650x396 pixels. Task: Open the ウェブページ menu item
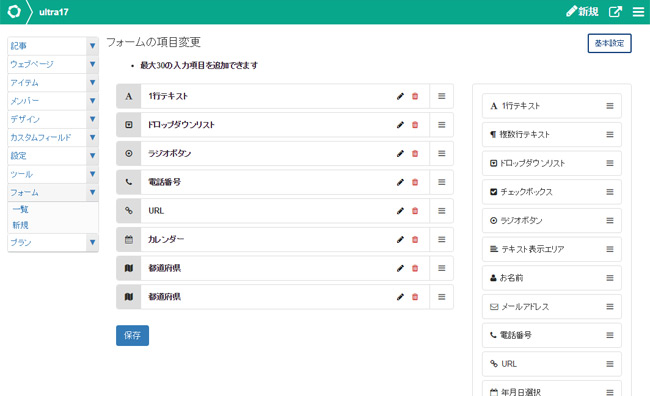click(x=47, y=64)
